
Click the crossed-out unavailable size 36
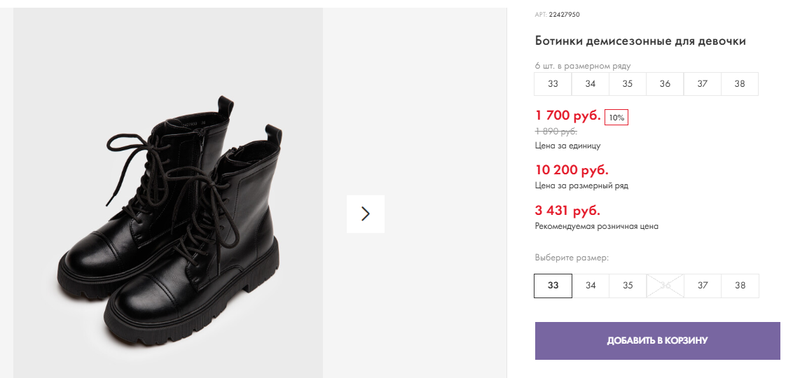click(x=665, y=286)
